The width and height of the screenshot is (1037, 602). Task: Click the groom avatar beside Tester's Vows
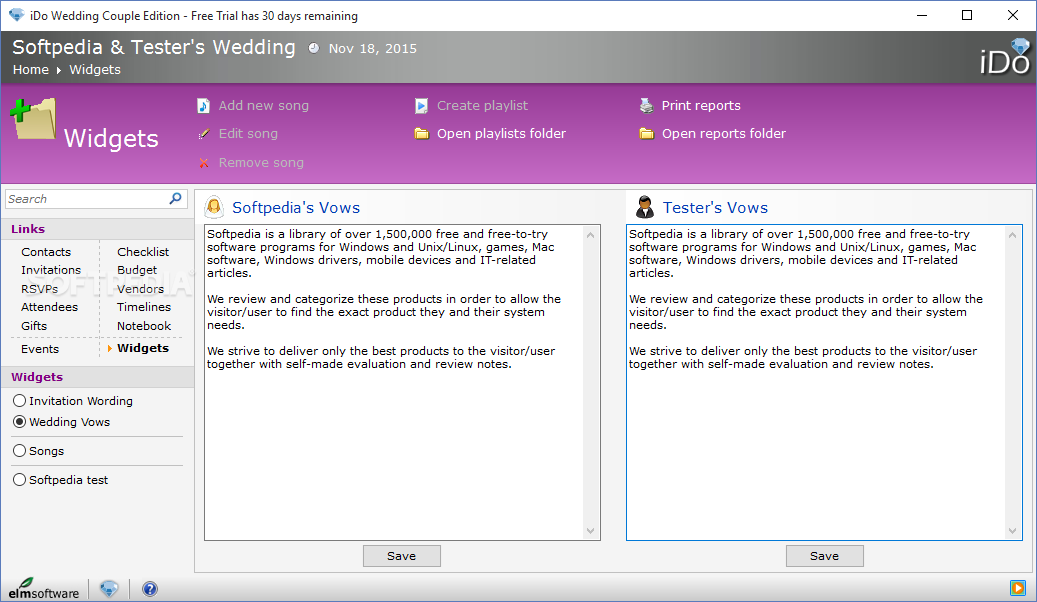(644, 207)
